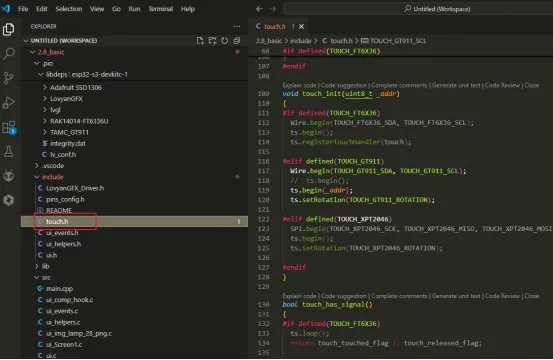
Task: Open Explorer more actions ellipsis
Action: tap(237, 26)
